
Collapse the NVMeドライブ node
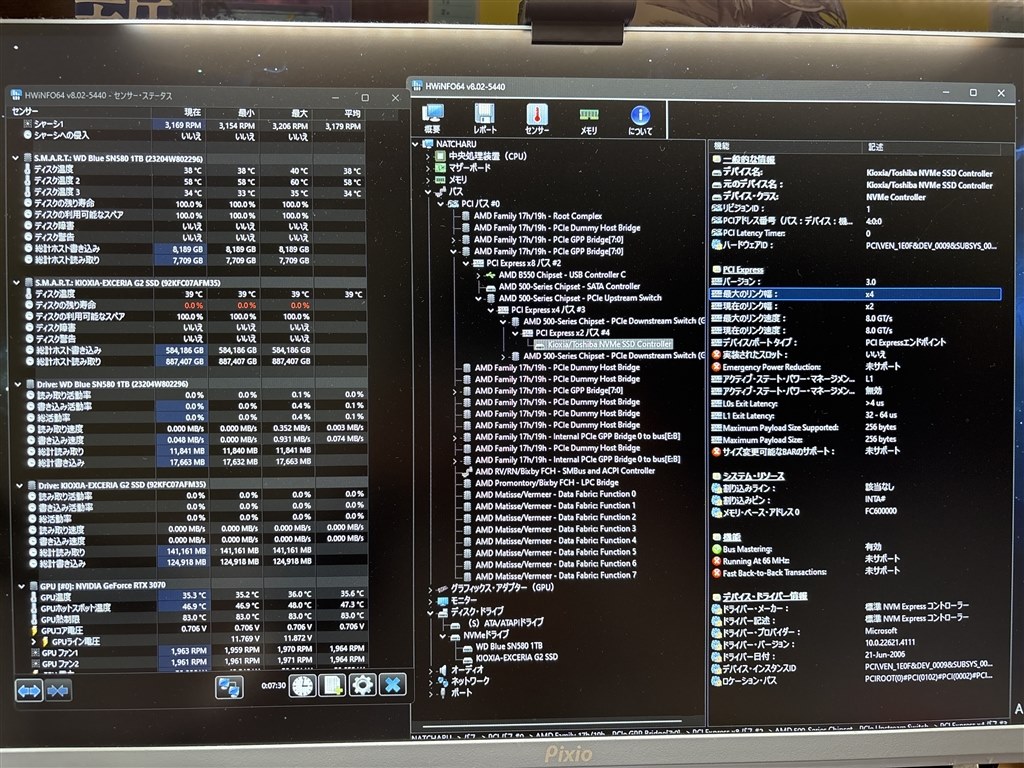coord(443,636)
